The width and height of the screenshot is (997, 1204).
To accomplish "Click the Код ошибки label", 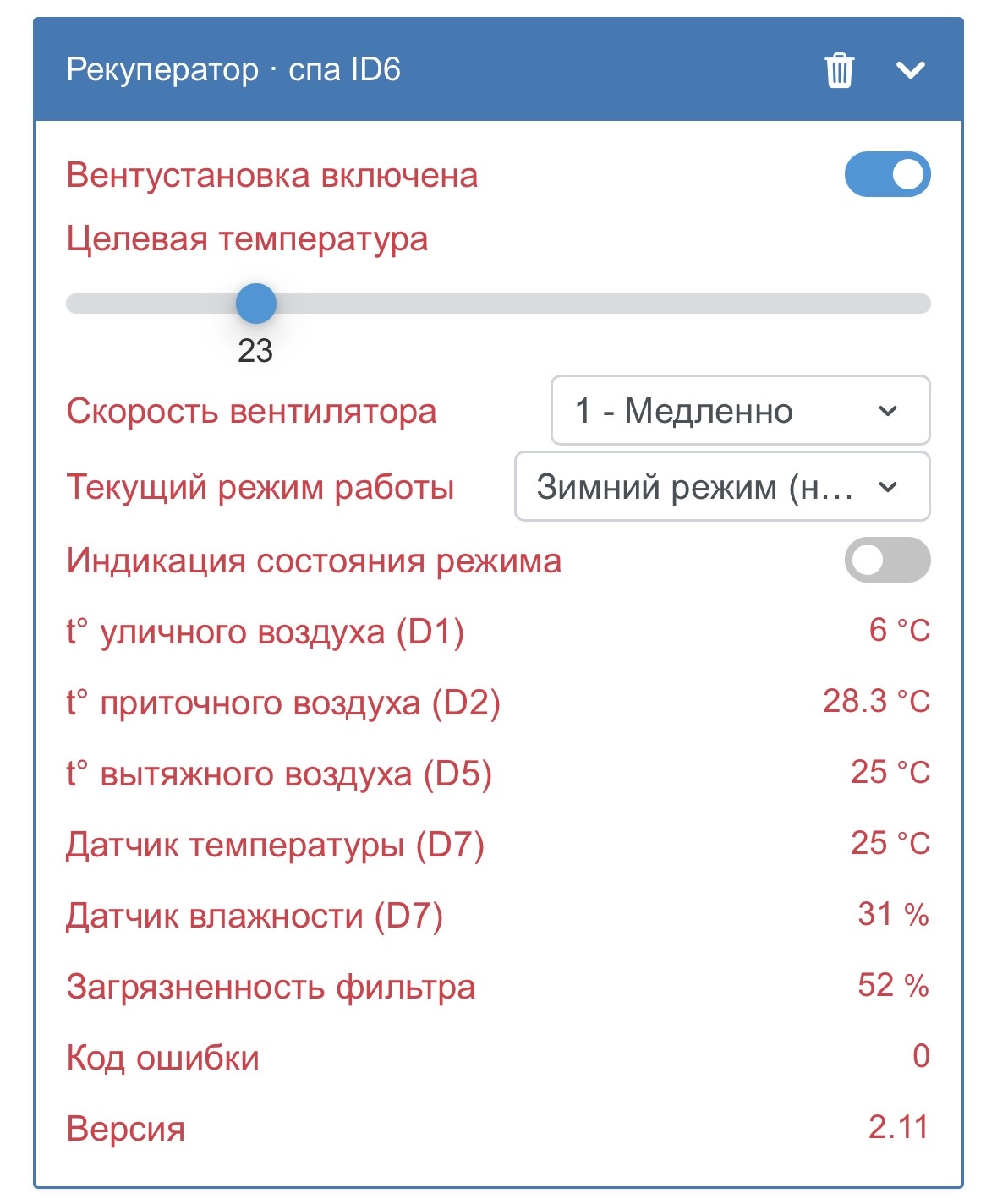I will click(163, 1059).
